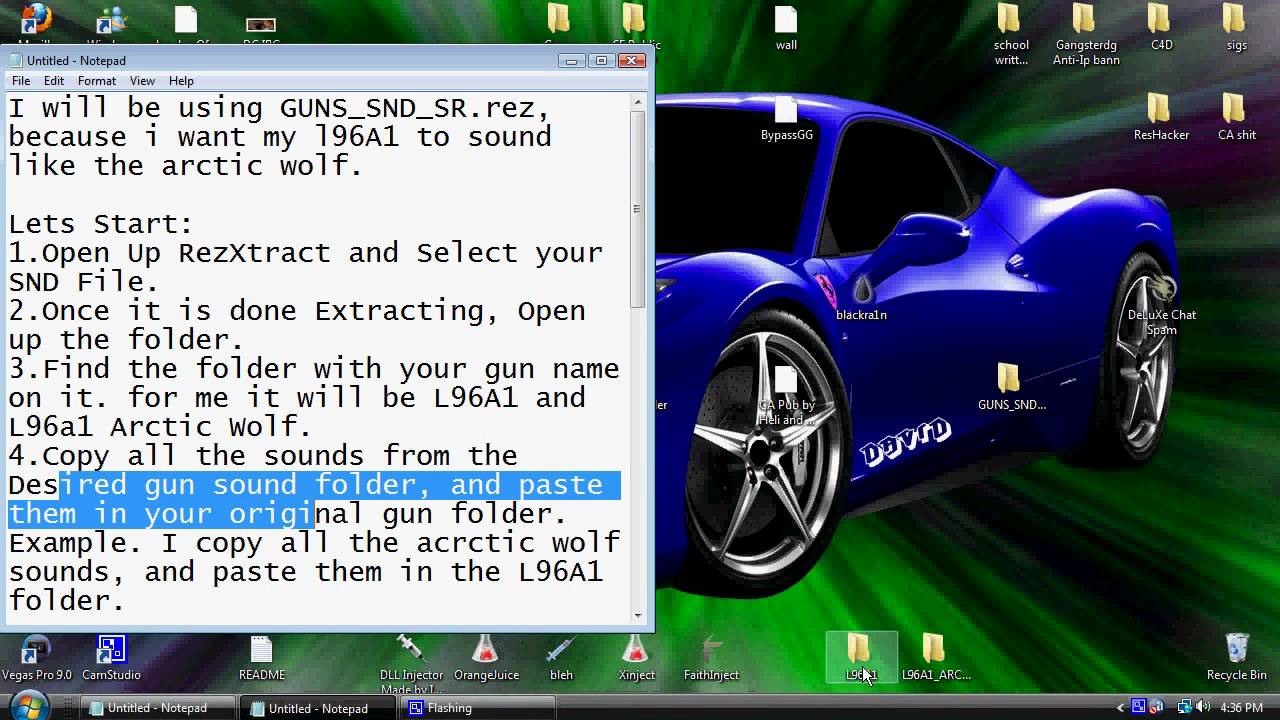
Task: Click the Notepad scrollbar up arrow
Action: pos(637,102)
